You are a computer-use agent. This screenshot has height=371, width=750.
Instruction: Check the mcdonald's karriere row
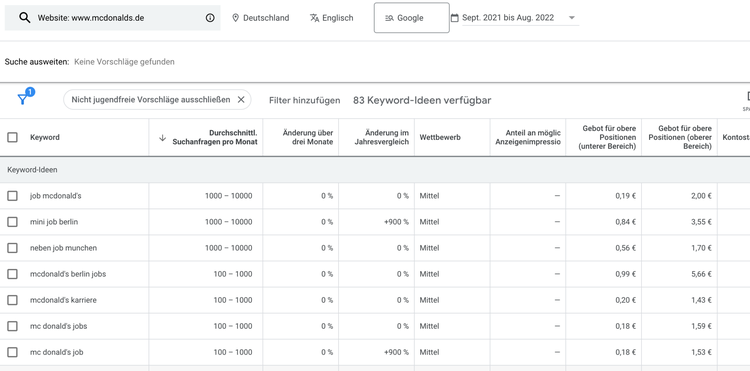[12, 300]
